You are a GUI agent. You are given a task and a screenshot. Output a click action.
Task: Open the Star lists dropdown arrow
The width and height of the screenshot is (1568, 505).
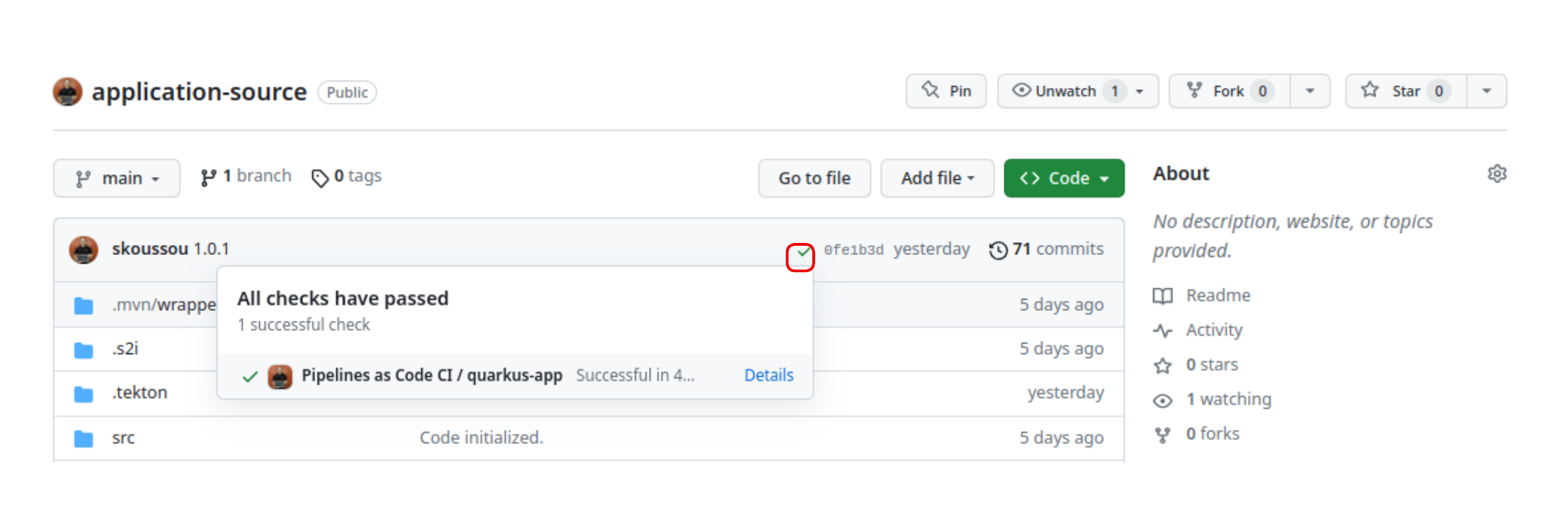click(1487, 91)
